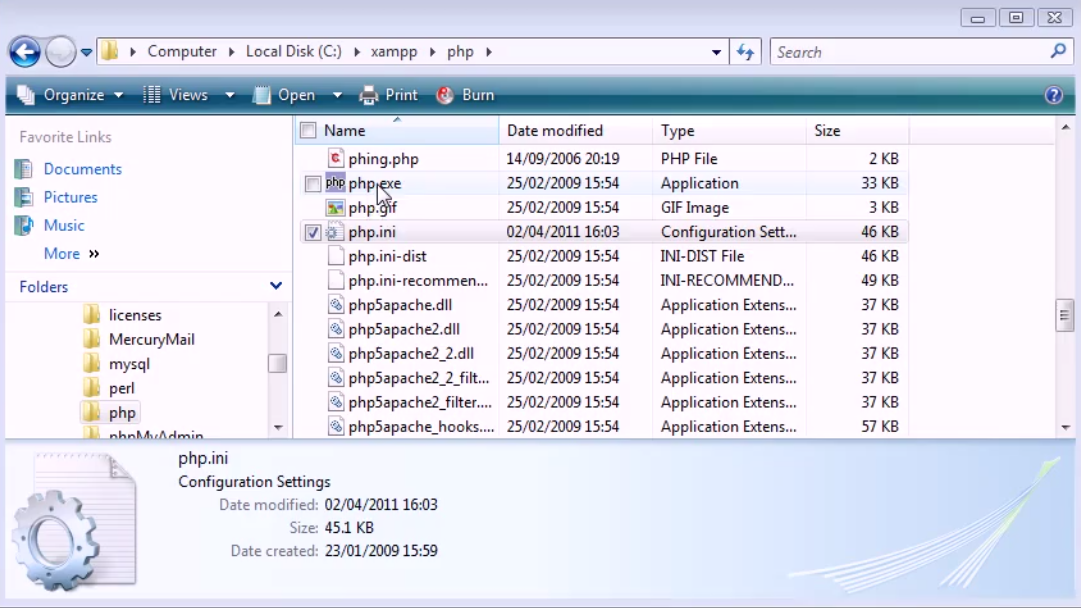This screenshot has width=1081, height=608.
Task: Click the php5apache2_2_filt... file icon
Action: pos(335,378)
